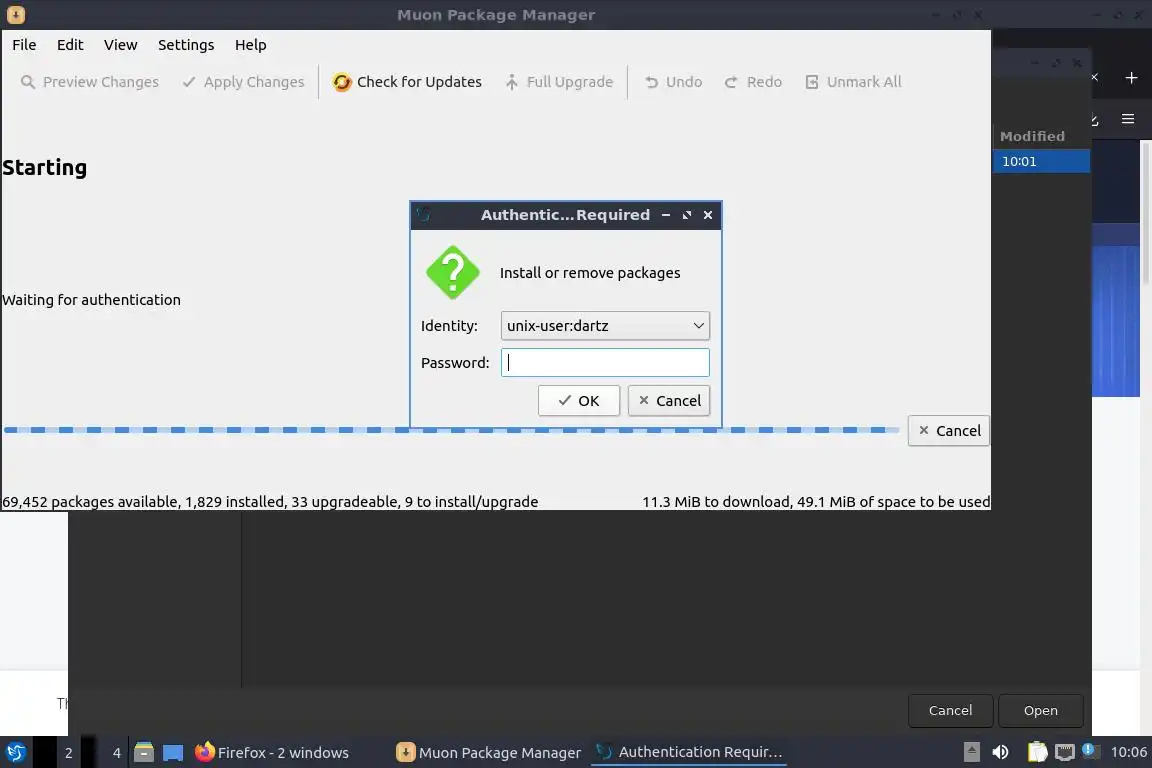Click Cancel in the Authentication Required dialog

pyautogui.click(x=669, y=401)
